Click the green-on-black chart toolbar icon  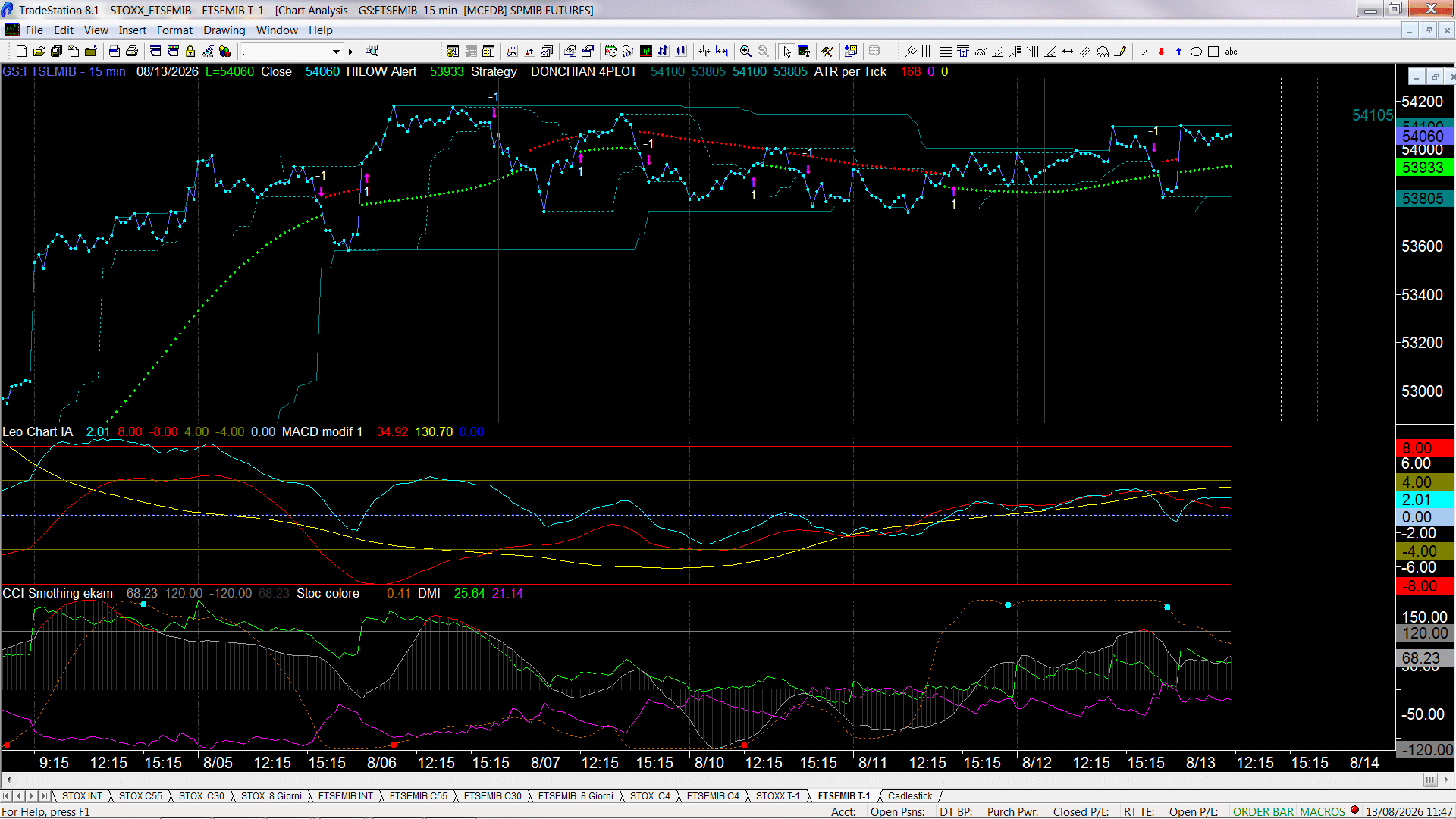point(646,52)
